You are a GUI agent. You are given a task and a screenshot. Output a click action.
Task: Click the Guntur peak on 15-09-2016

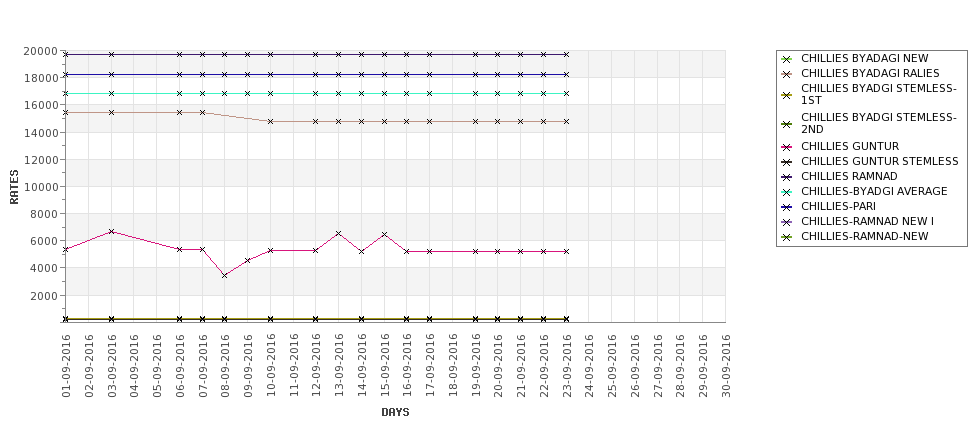click(384, 235)
